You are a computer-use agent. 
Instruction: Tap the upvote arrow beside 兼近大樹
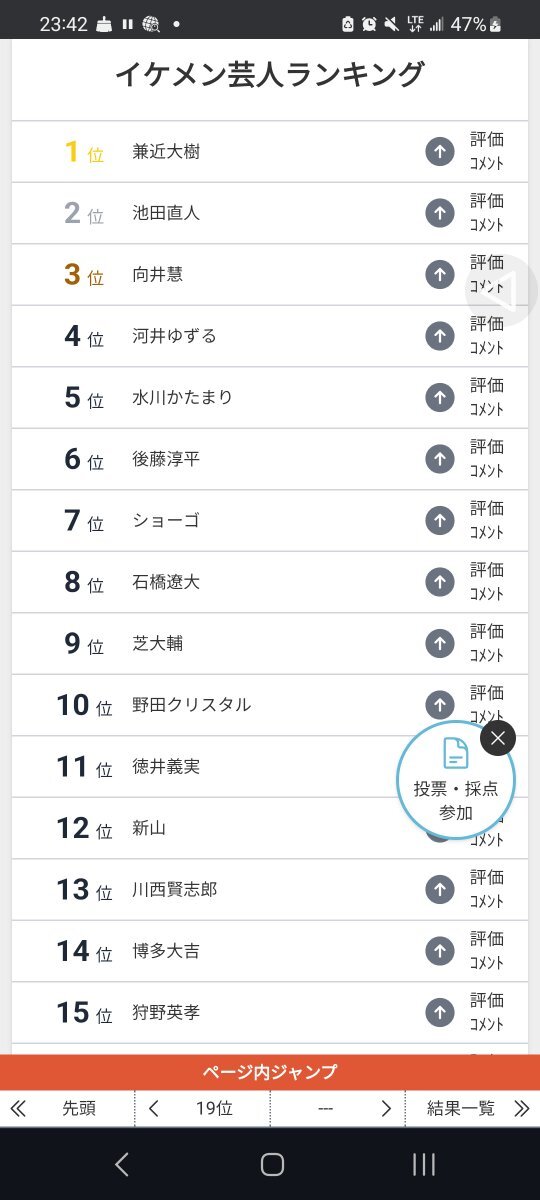point(440,152)
